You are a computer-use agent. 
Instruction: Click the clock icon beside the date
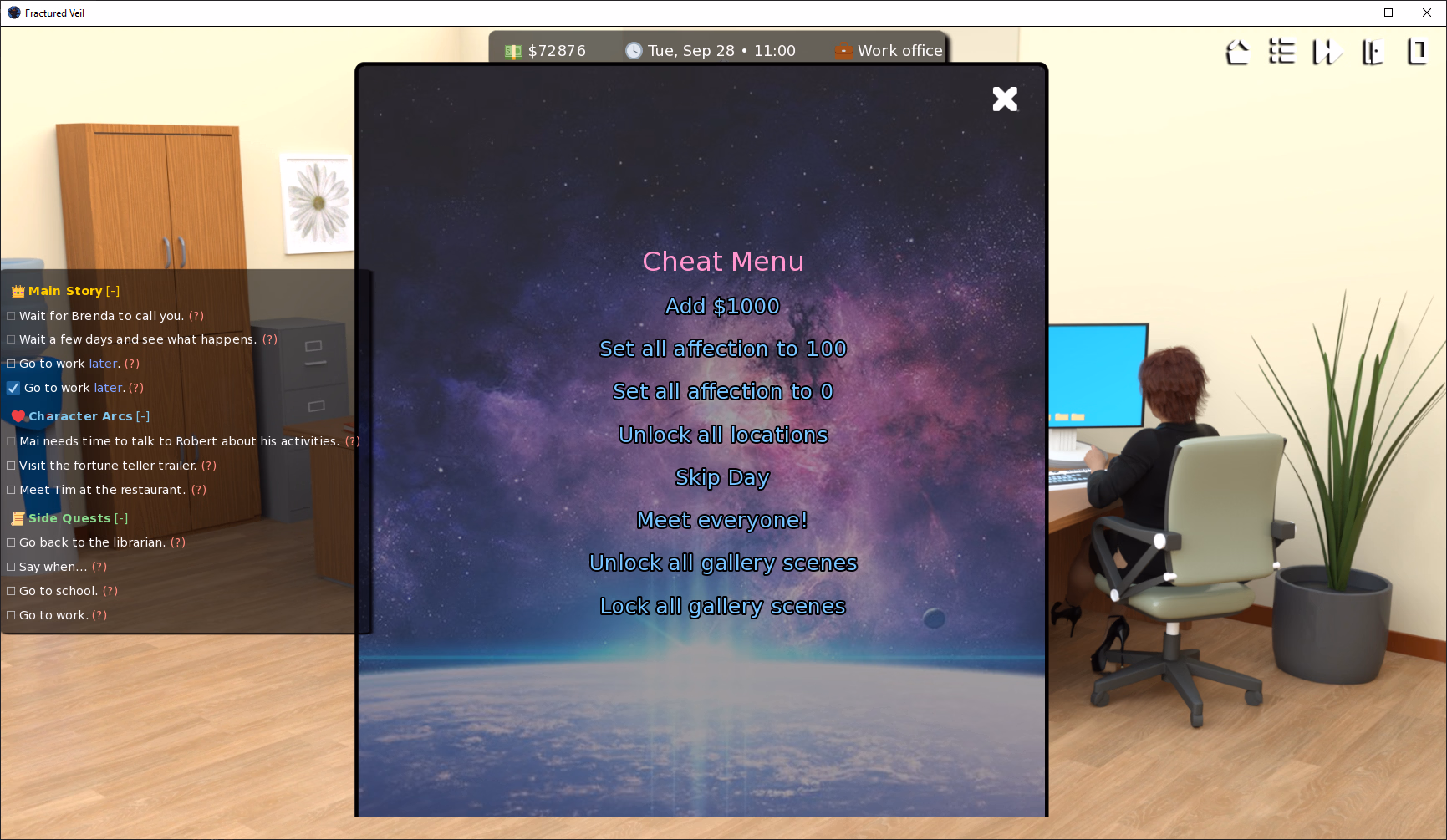[x=634, y=51]
